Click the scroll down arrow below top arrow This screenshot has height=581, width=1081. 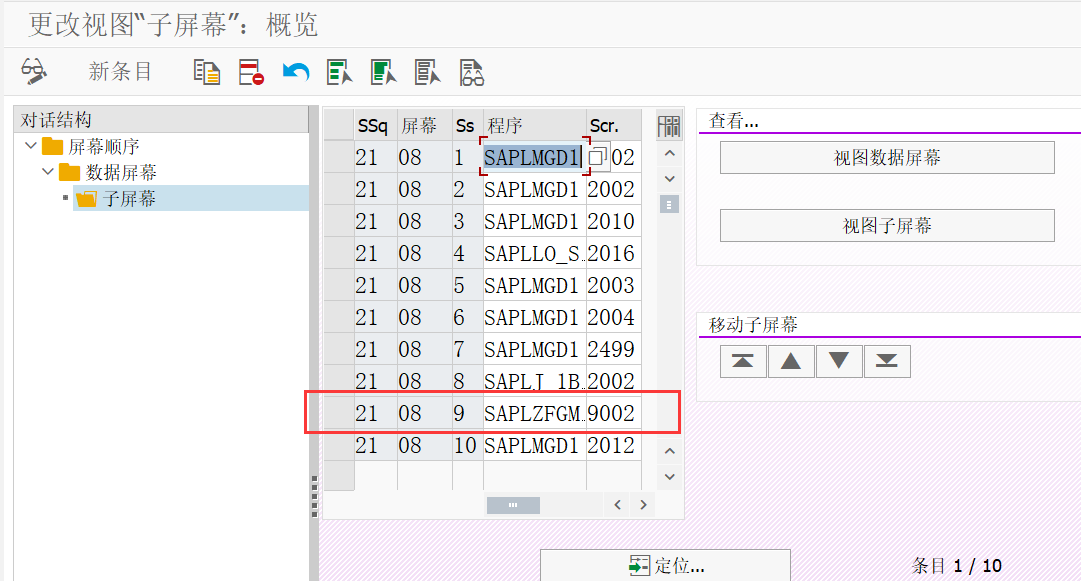pyautogui.click(x=669, y=179)
